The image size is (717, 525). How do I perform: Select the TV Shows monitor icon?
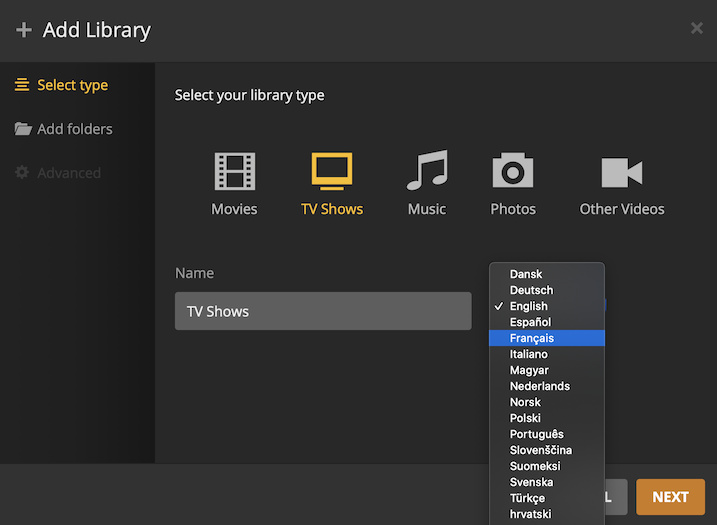pos(332,172)
